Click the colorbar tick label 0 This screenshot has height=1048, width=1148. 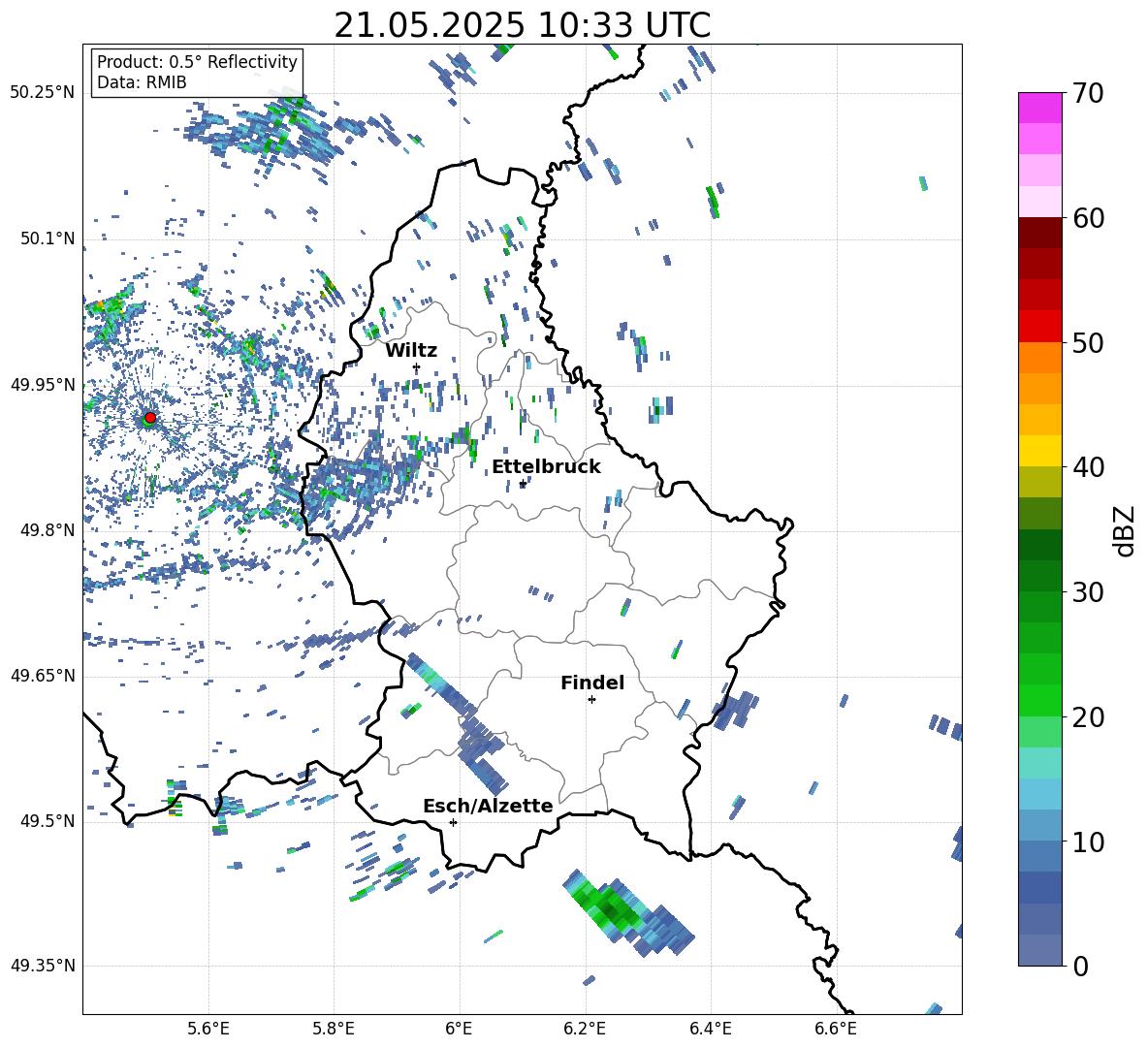(1080, 966)
